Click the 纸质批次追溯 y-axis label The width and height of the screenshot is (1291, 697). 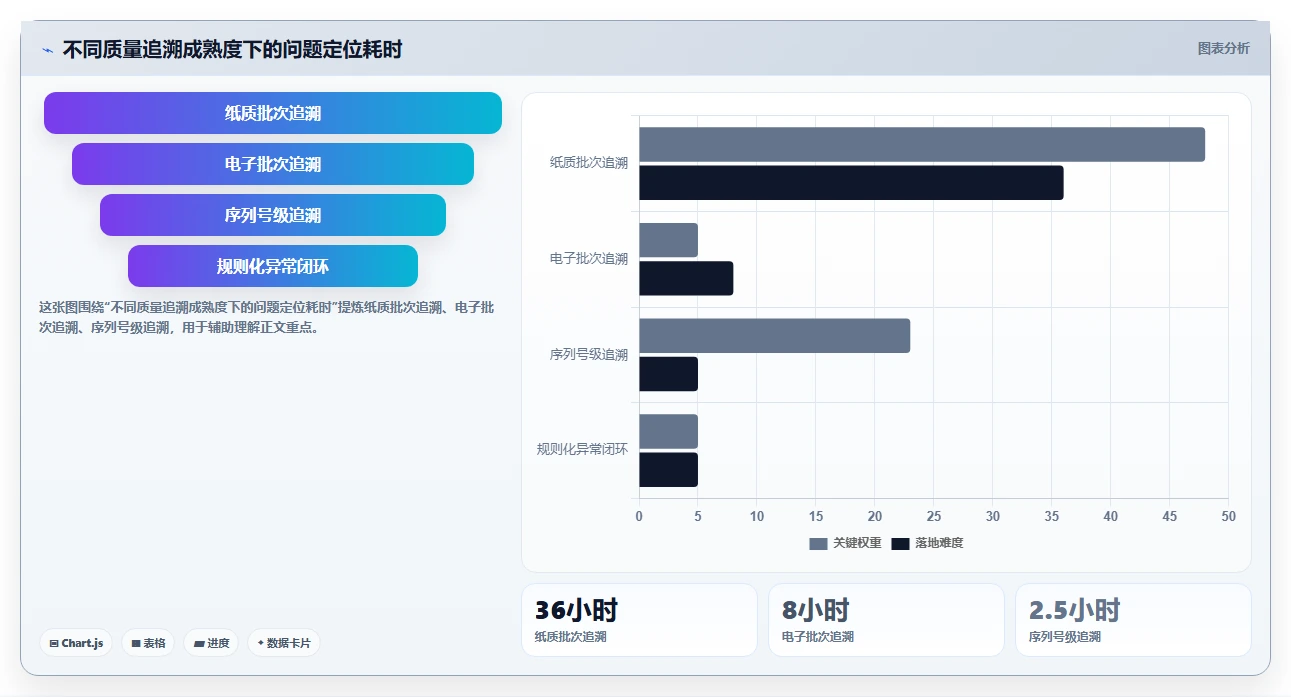click(x=589, y=163)
